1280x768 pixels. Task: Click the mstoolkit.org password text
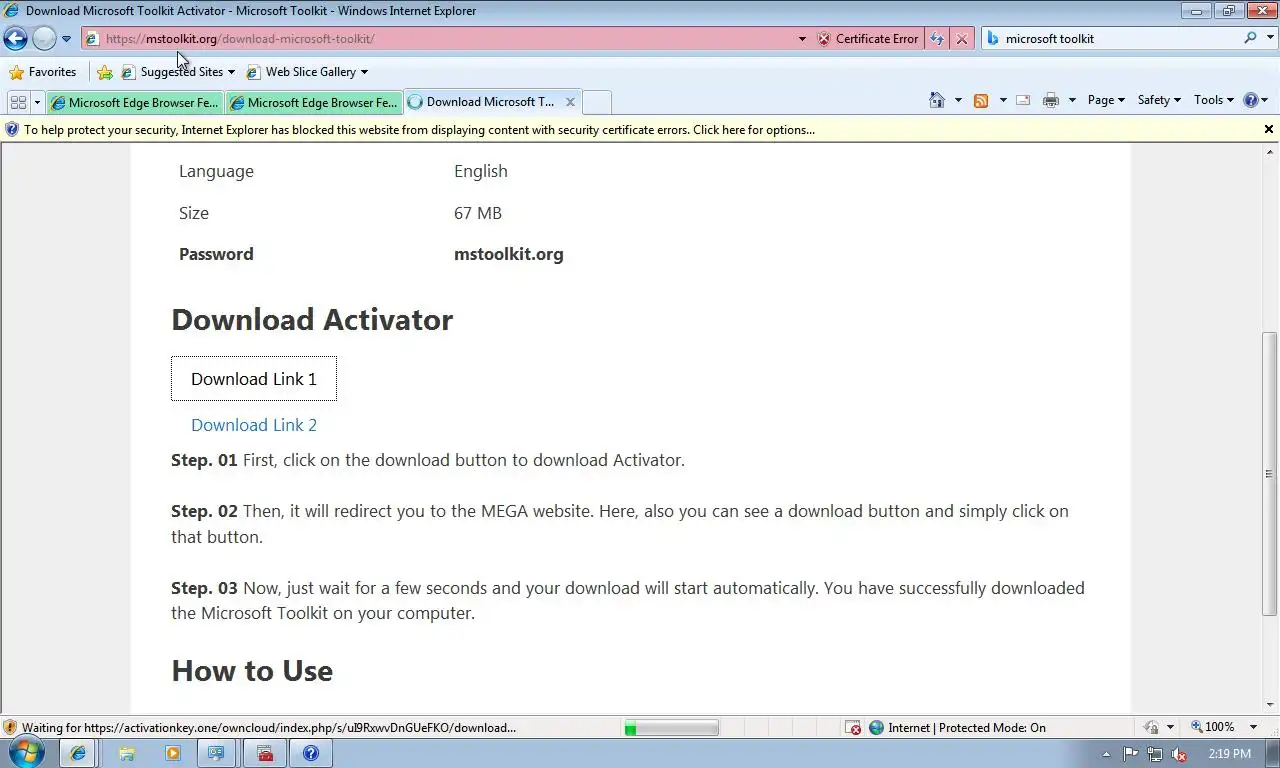509,254
